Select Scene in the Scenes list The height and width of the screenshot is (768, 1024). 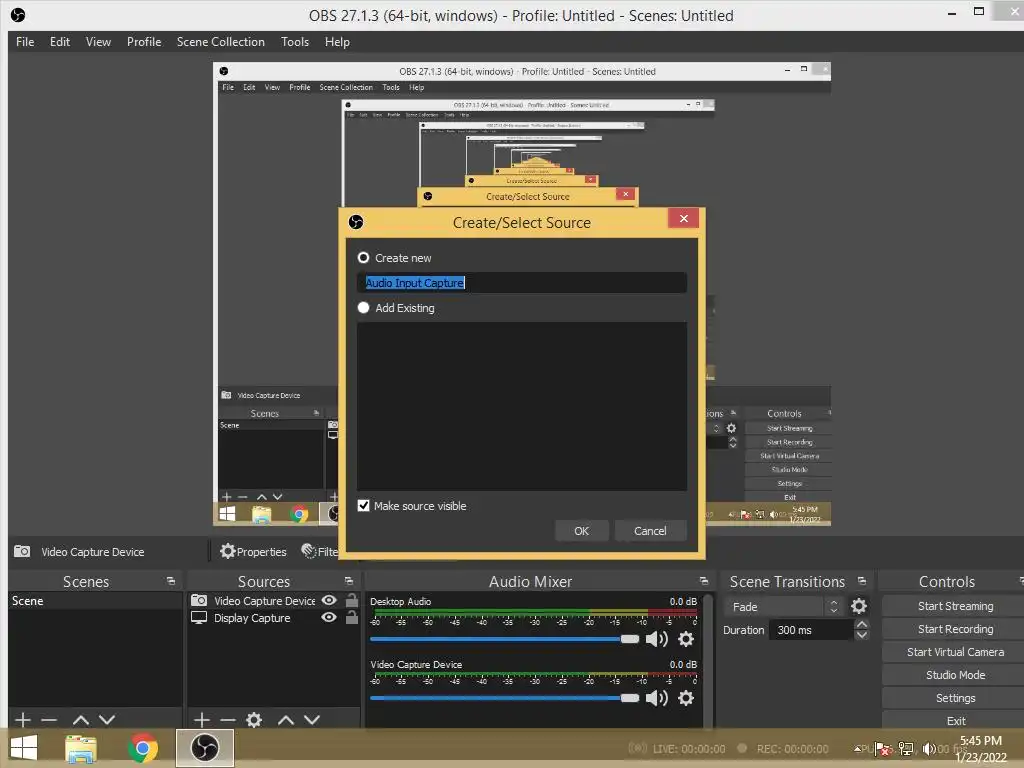pos(95,601)
